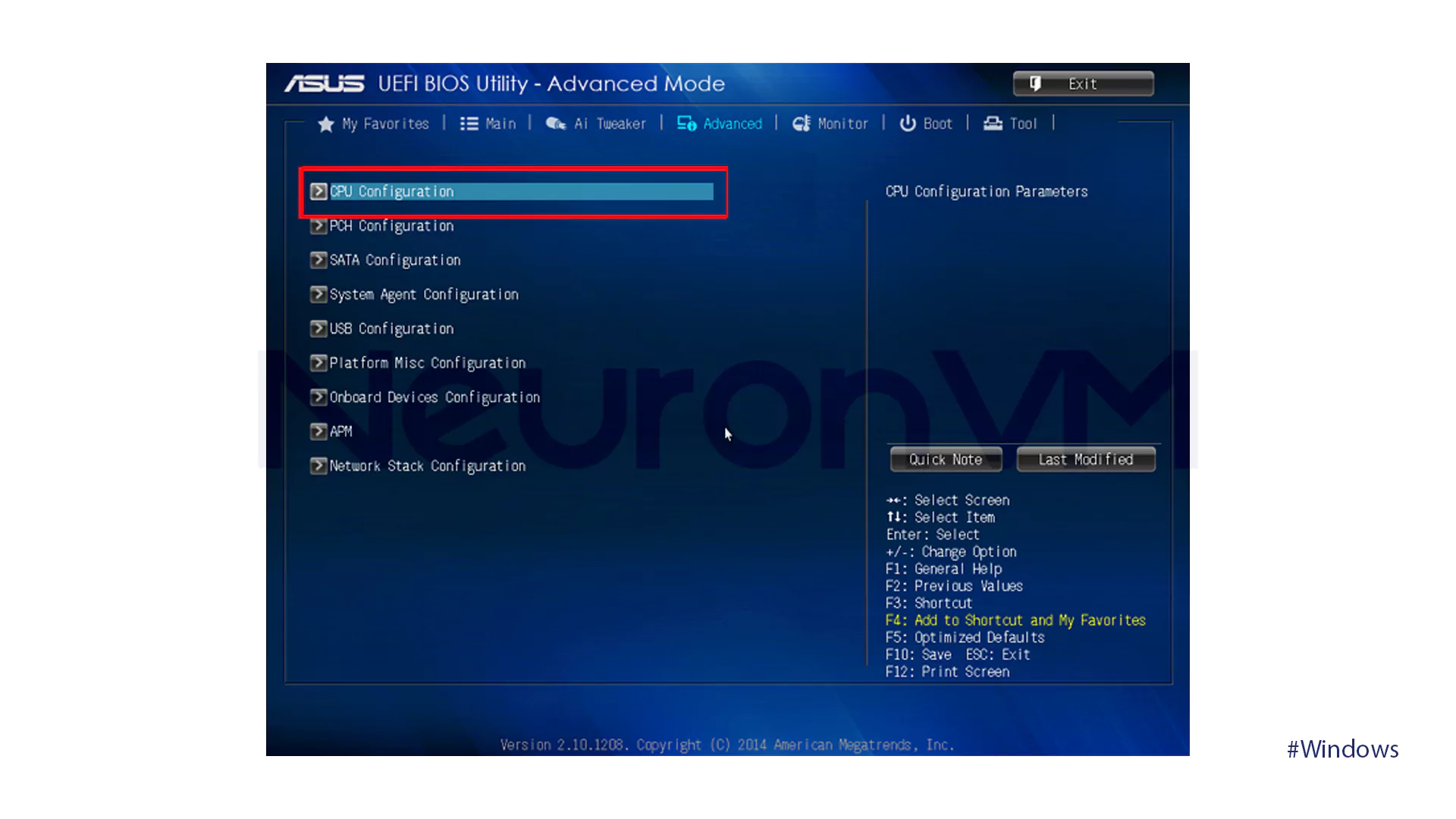The height and width of the screenshot is (819, 1456).
Task: Click the 'Select Screen' help line
Action: pyautogui.click(x=948, y=500)
